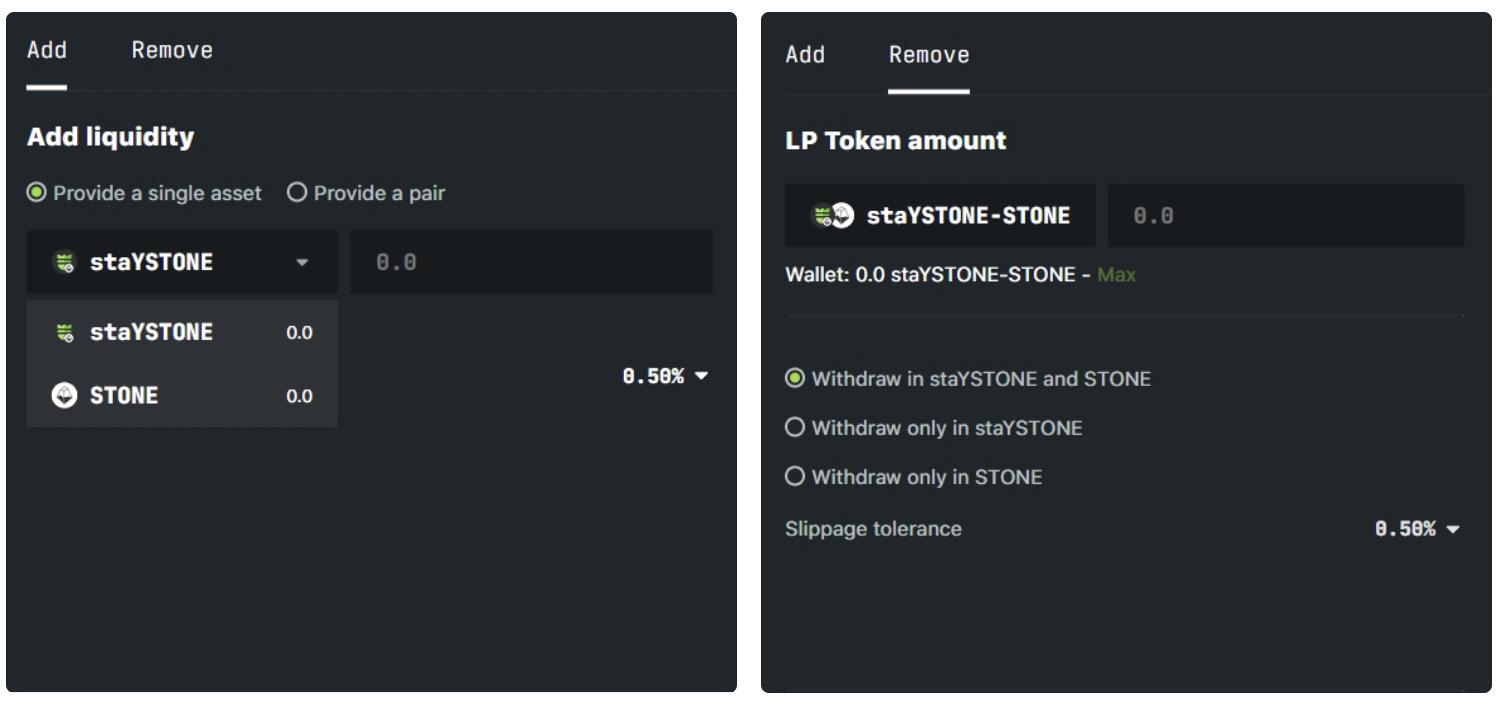Click the LP Token amount input field

pos(1285,216)
